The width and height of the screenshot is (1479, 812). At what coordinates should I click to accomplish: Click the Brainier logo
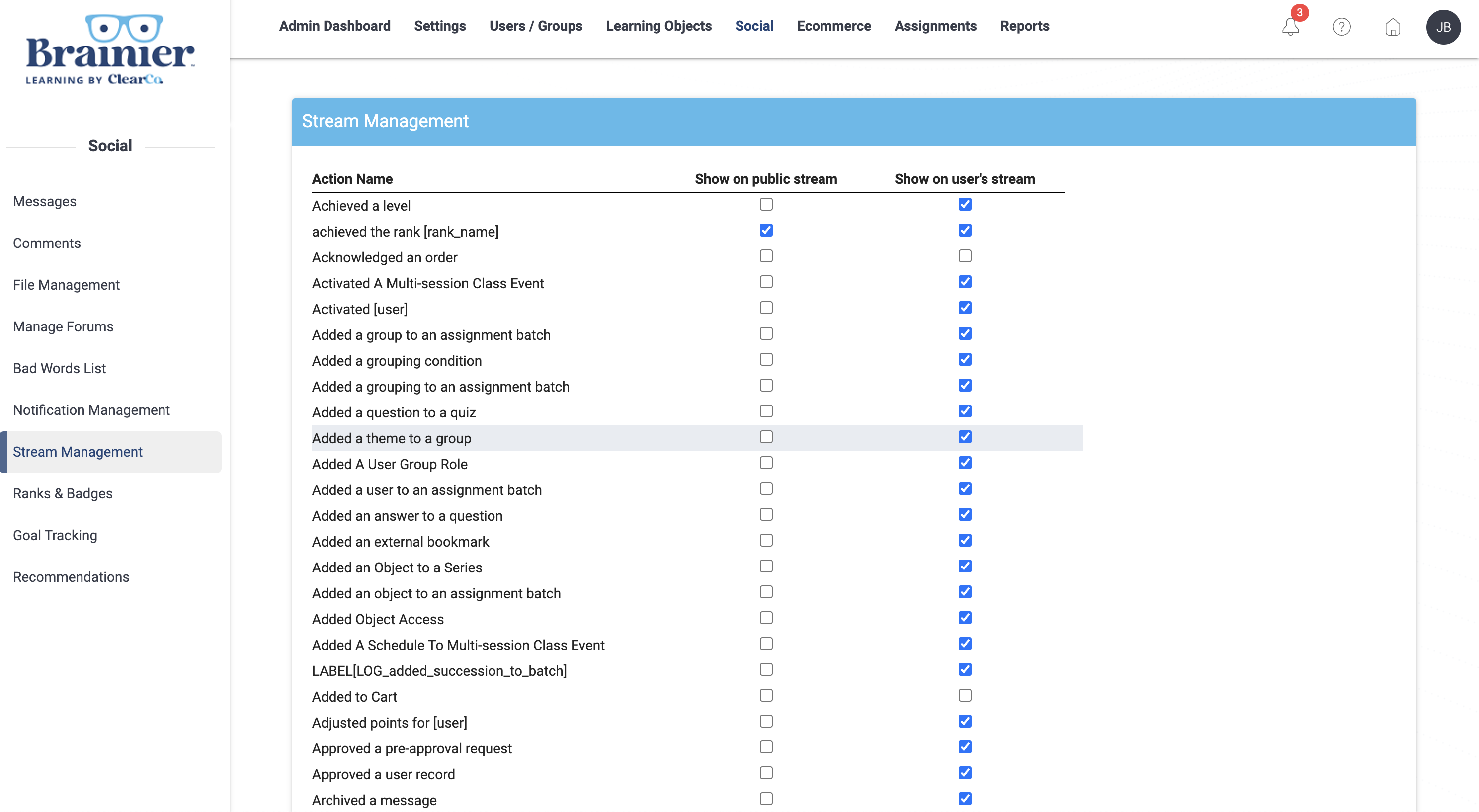click(x=110, y=49)
